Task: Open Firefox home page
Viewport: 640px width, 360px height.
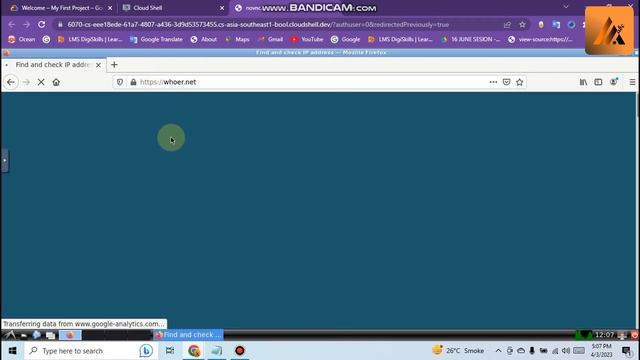Action: (x=56, y=82)
